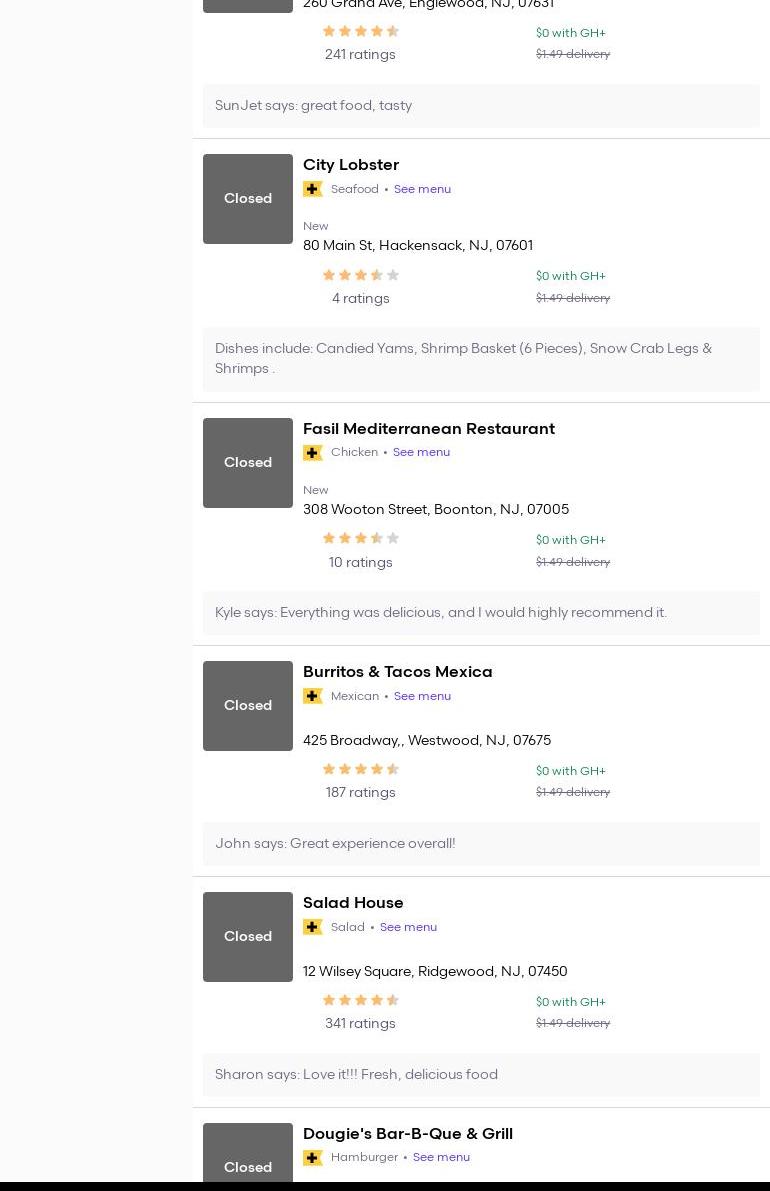The height and width of the screenshot is (1191, 770).
Task: Click the Grubhub+ badge for Fasil Mediterranean Restaurant
Action: click(x=313, y=453)
